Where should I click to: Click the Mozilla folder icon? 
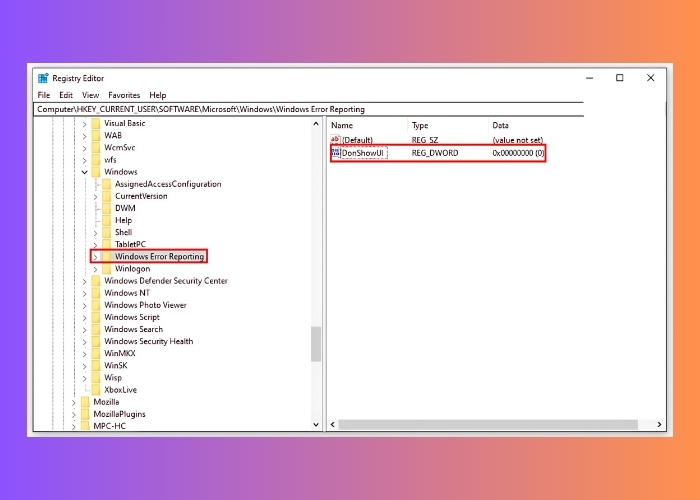point(85,402)
